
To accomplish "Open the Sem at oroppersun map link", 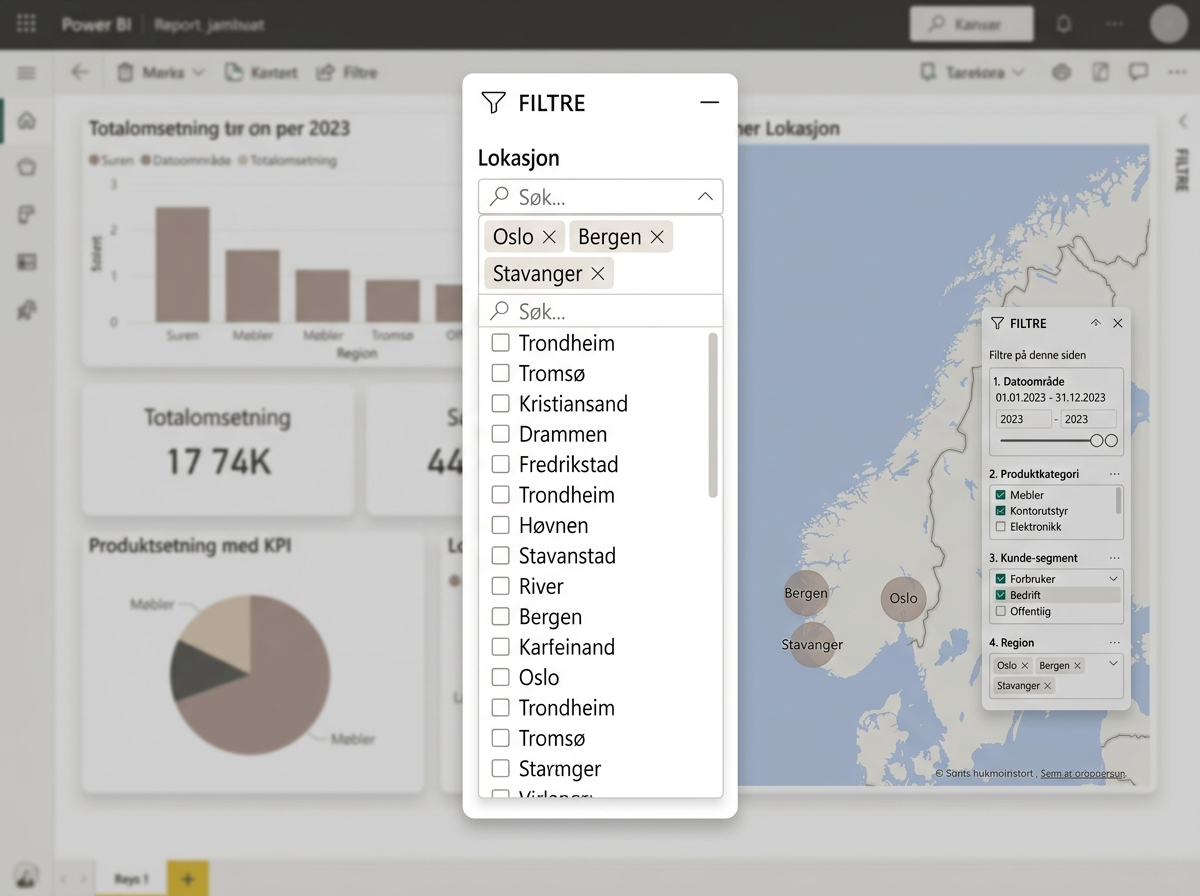I will pos(1083,774).
